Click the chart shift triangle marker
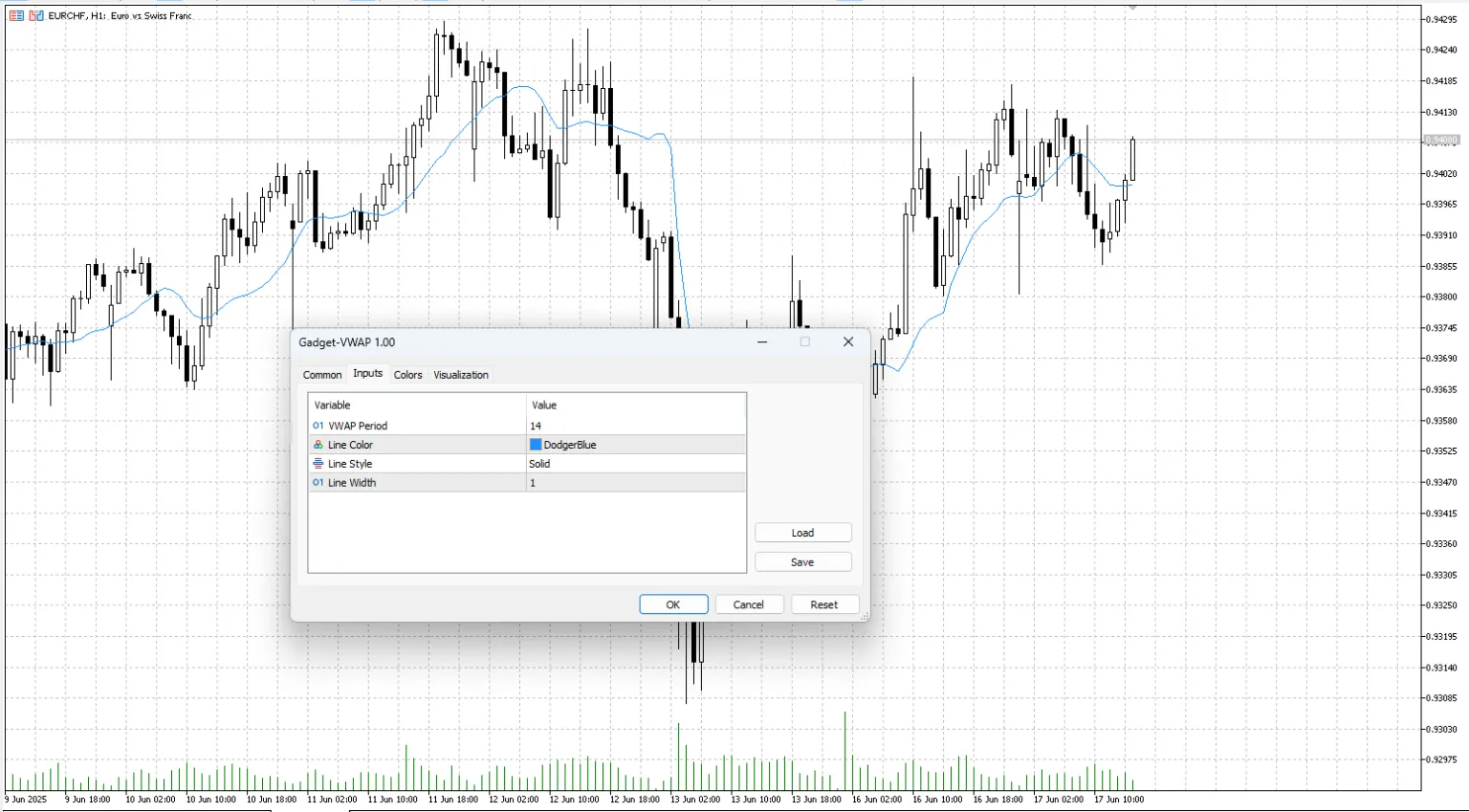Screen dimensions: 1469x812 [x=1132, y=8]
